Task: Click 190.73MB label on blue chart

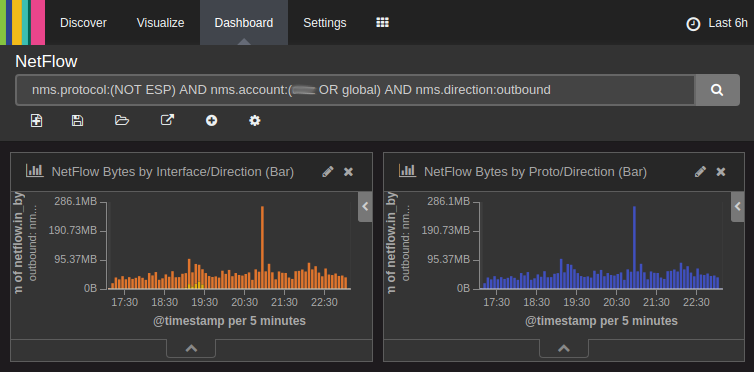Action: pyautogui.click(x=445, y=231)
